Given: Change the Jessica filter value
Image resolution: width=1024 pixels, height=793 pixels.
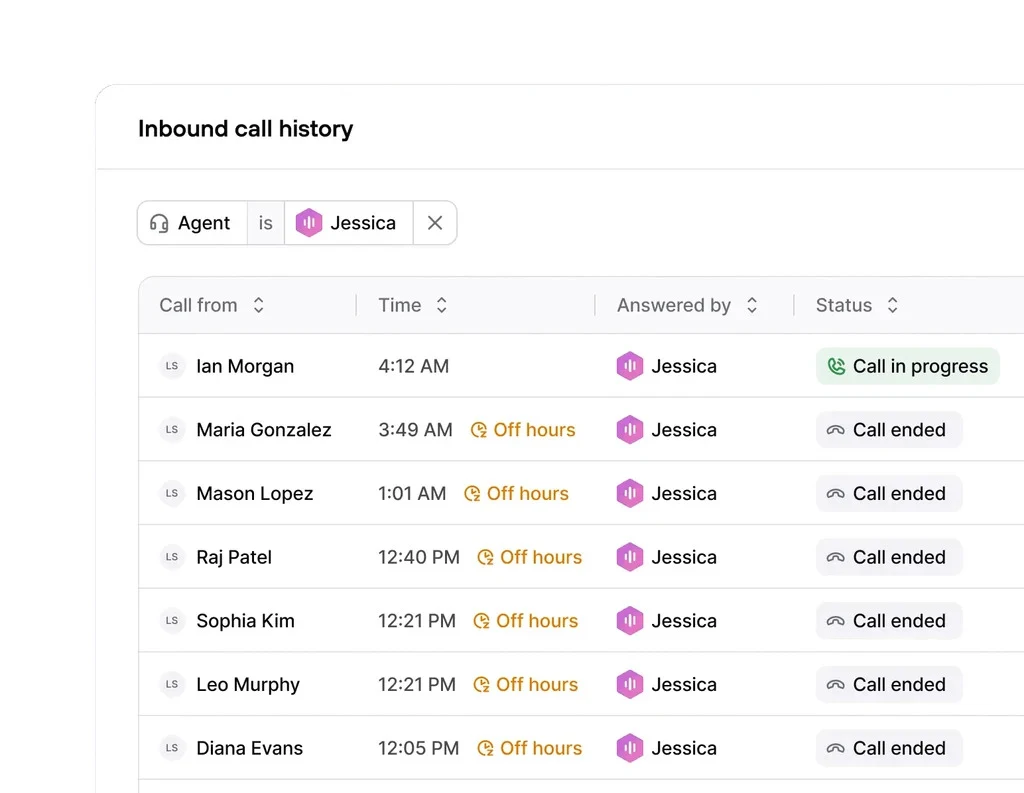Looking at the screenshot, I should pyautogui.click(x=349, y=223).
